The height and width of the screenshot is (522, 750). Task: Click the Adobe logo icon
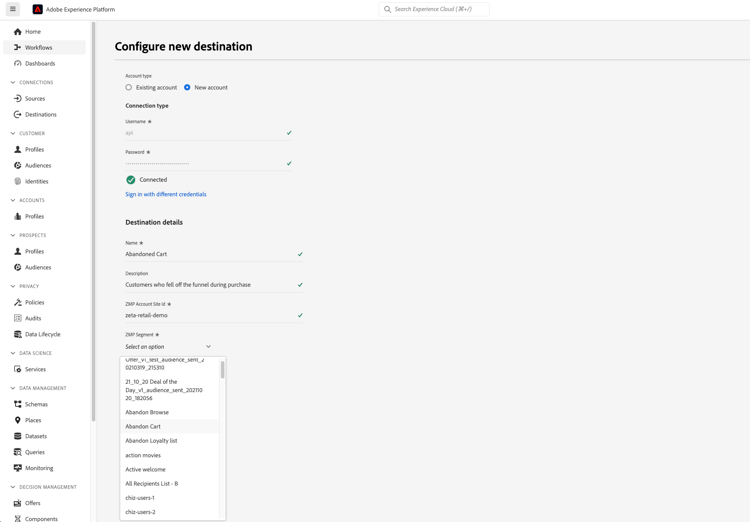[x=37, y=9]
